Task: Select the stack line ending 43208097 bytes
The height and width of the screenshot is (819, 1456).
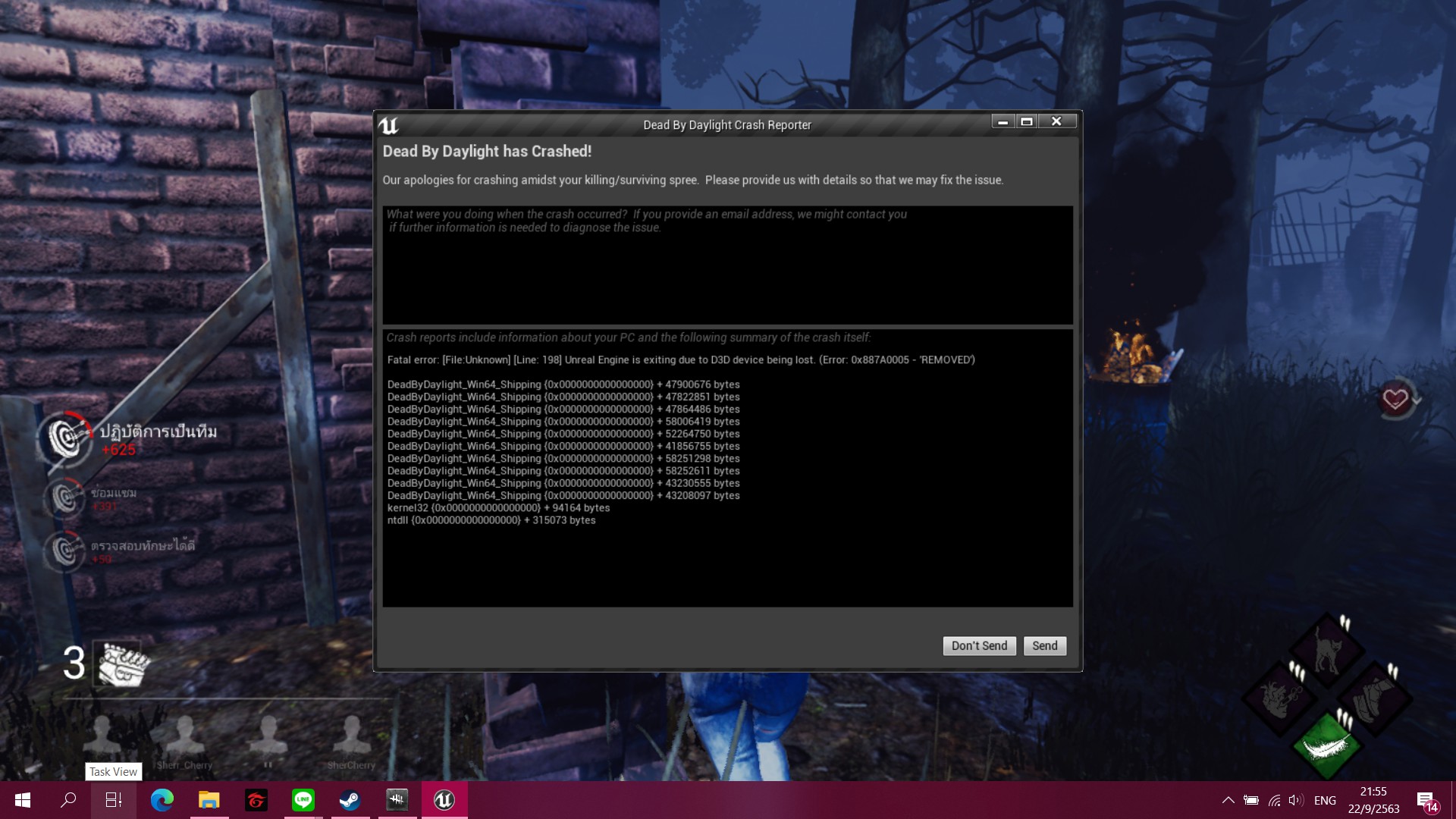Action: coord(563,495)
